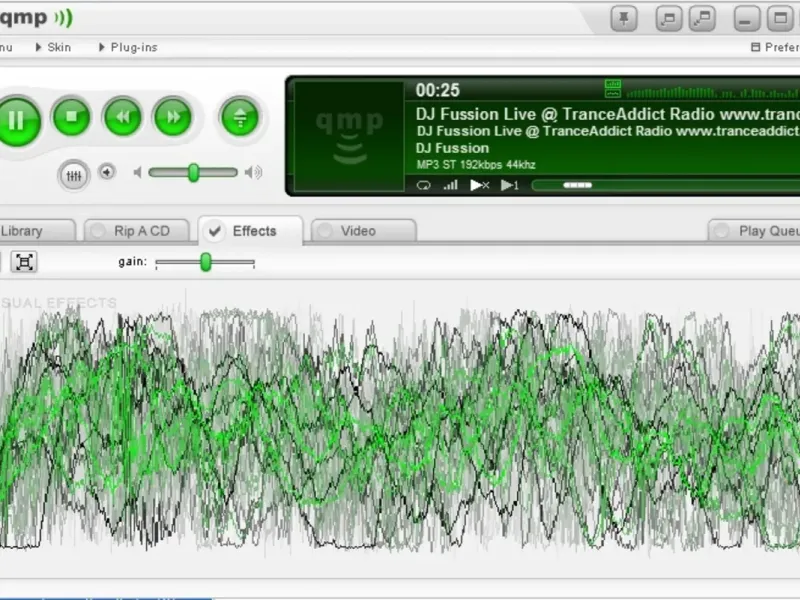Switch to the Library tab
This screenshot has height=600, width=800.
(x=37, y=231)
